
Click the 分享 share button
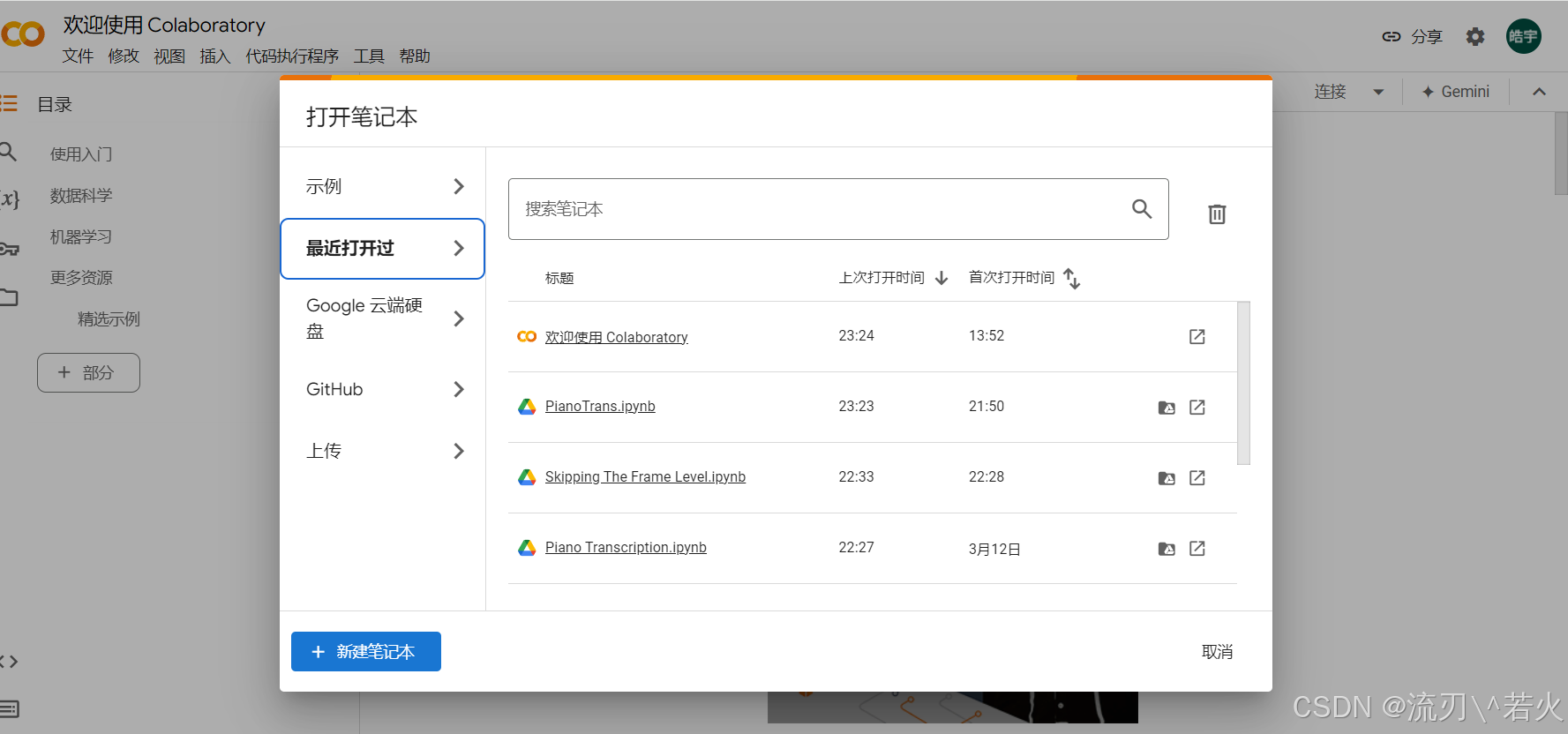coord(1412,36)
